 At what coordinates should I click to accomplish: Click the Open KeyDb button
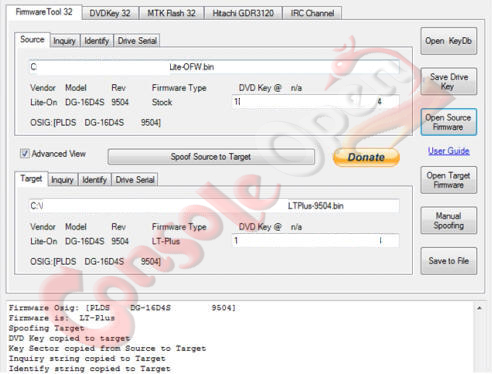pos(449,41)
